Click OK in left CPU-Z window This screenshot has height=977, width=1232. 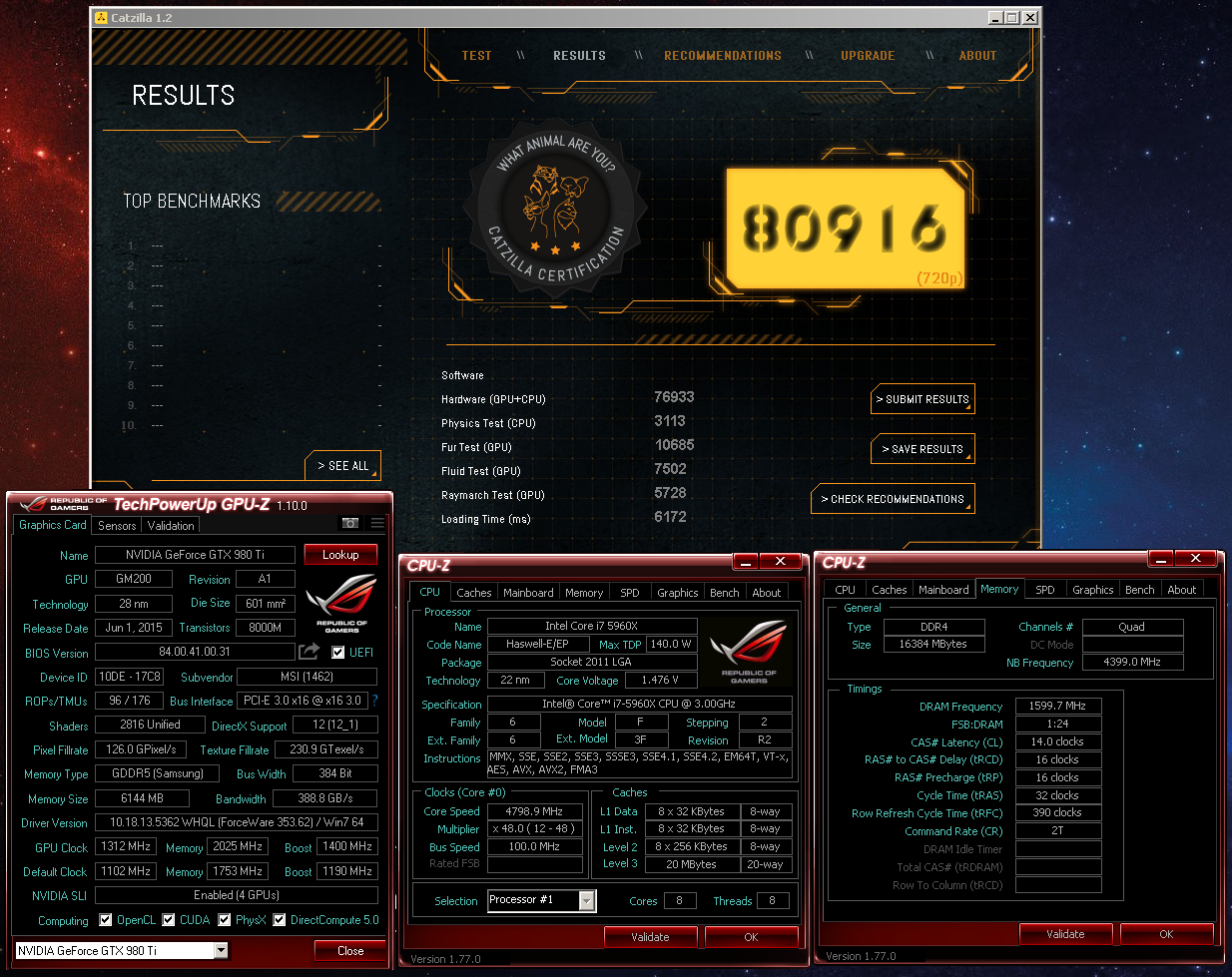(751, 937)
